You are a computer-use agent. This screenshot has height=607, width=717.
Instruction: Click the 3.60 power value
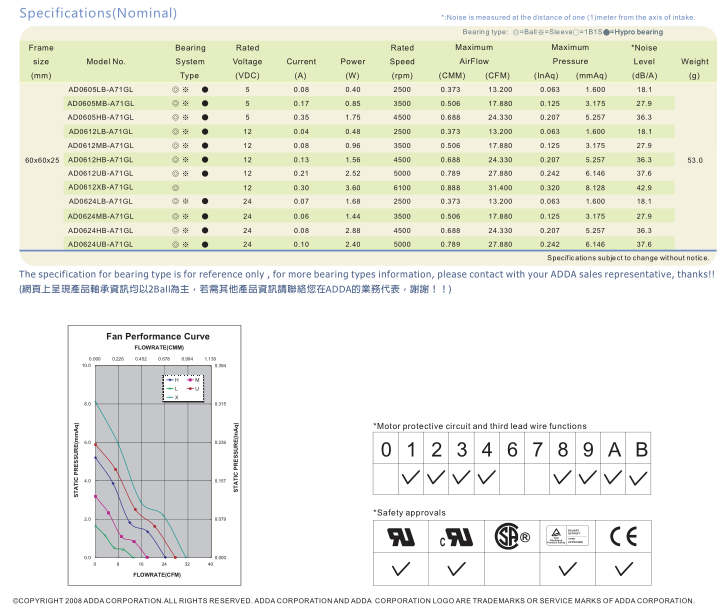pos(353,188)
